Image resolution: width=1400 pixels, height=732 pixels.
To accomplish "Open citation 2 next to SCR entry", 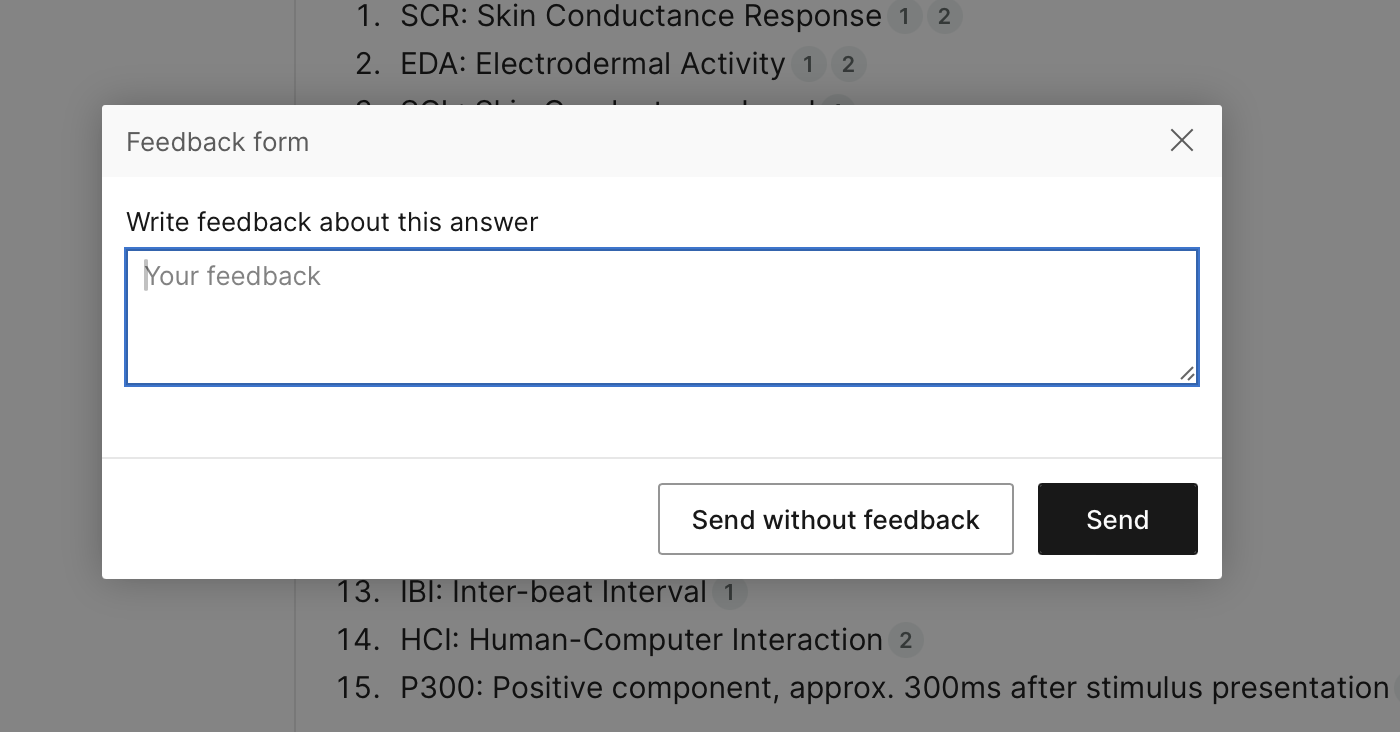I will (943, 17).
